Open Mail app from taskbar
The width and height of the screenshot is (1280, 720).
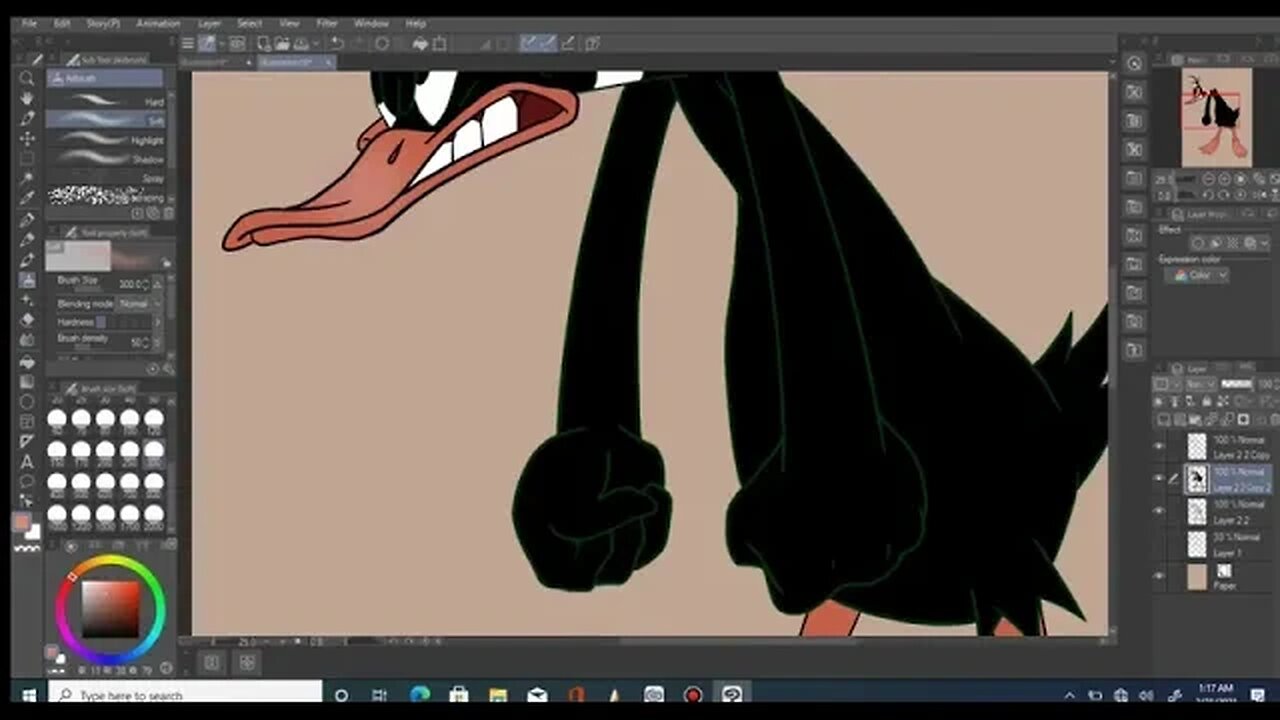coord(537,695)
